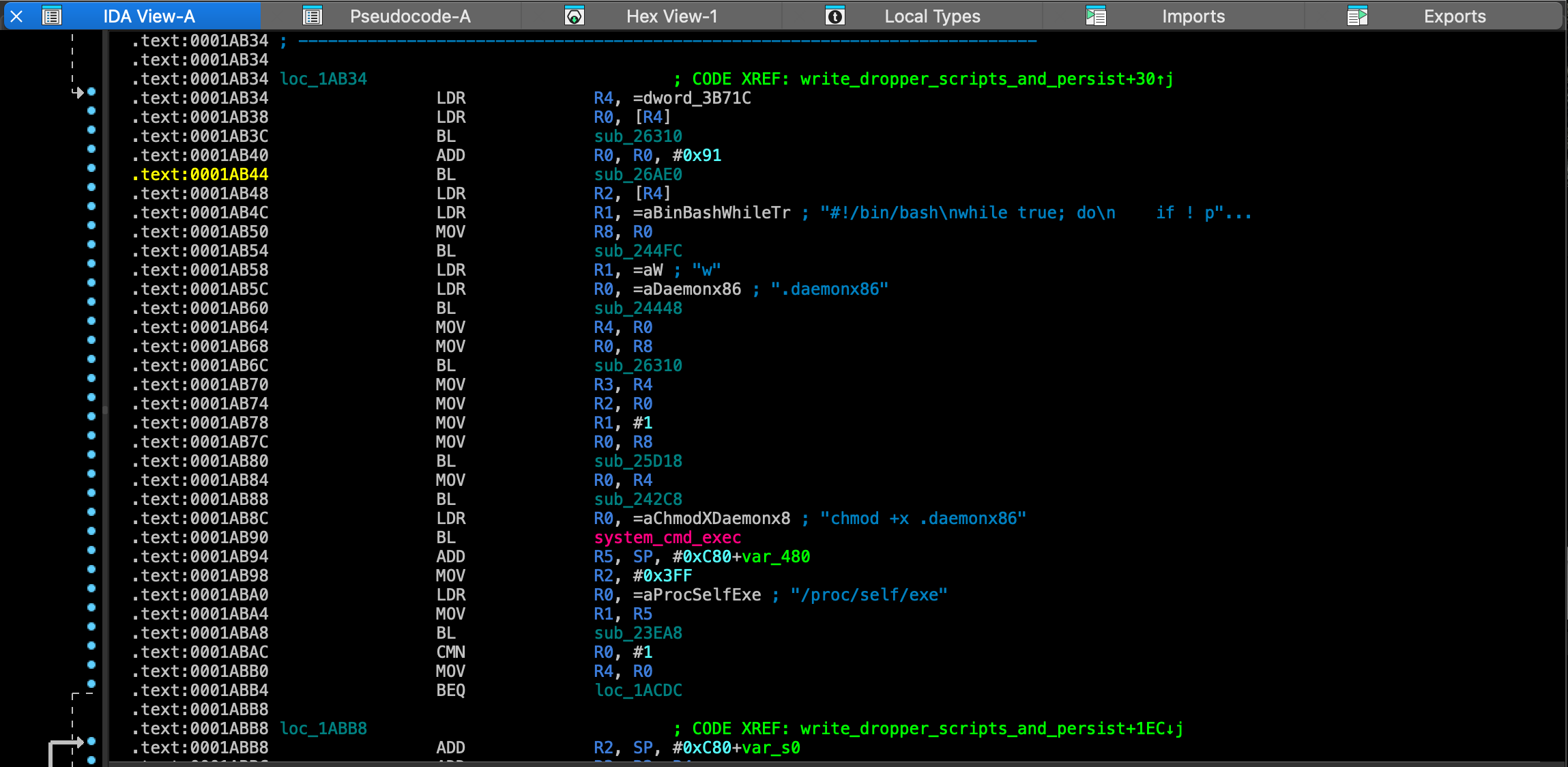This screenshot has height=767, width=1568.
Task: Click the highlighted address .text:0001AB44
Action: point(200,175)
